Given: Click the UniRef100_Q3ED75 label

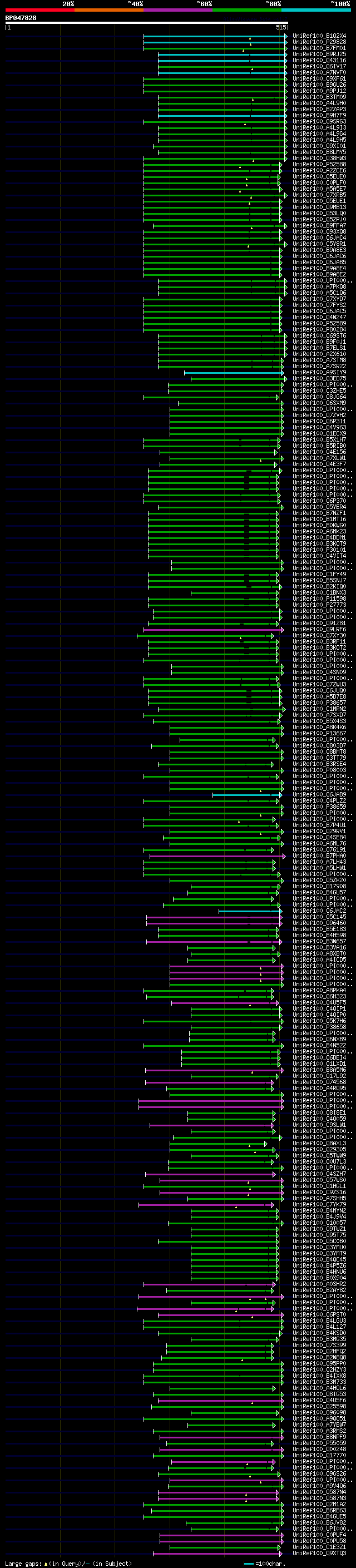Looking at the screenshot, I should pos(319,379).
